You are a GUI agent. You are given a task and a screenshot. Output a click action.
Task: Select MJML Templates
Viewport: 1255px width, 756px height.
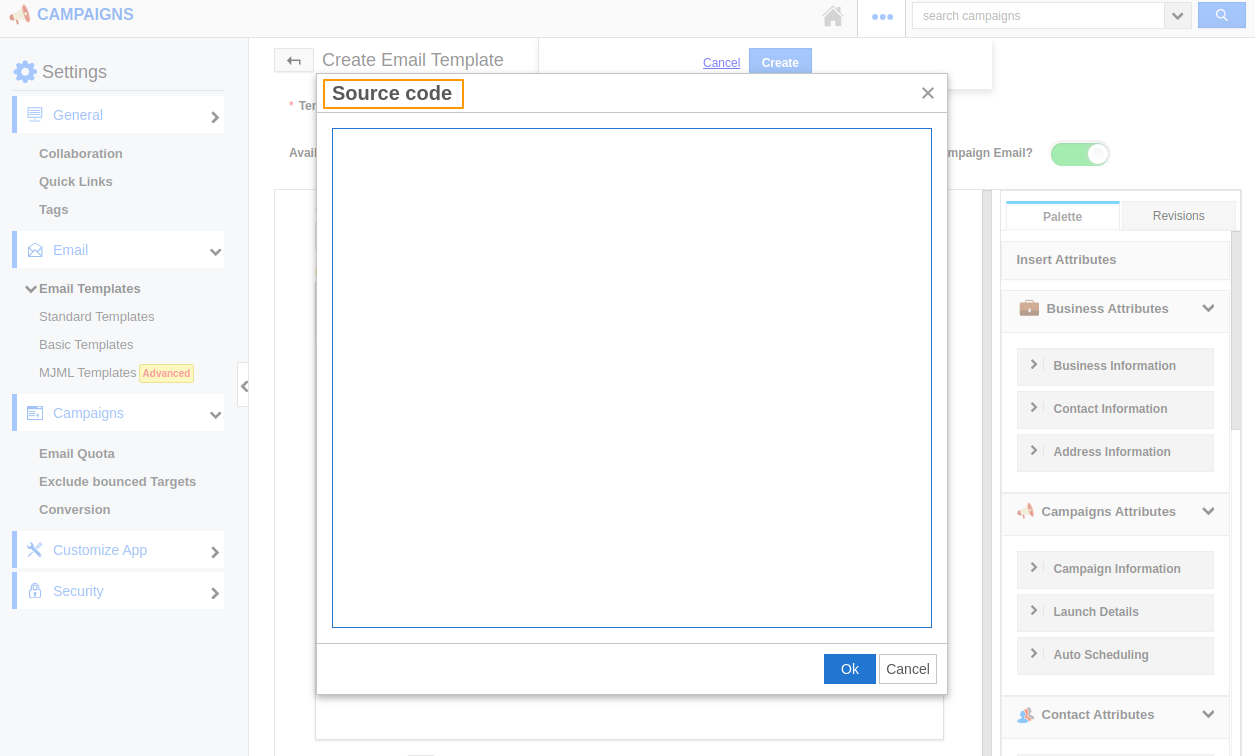(x=87, y=372)
